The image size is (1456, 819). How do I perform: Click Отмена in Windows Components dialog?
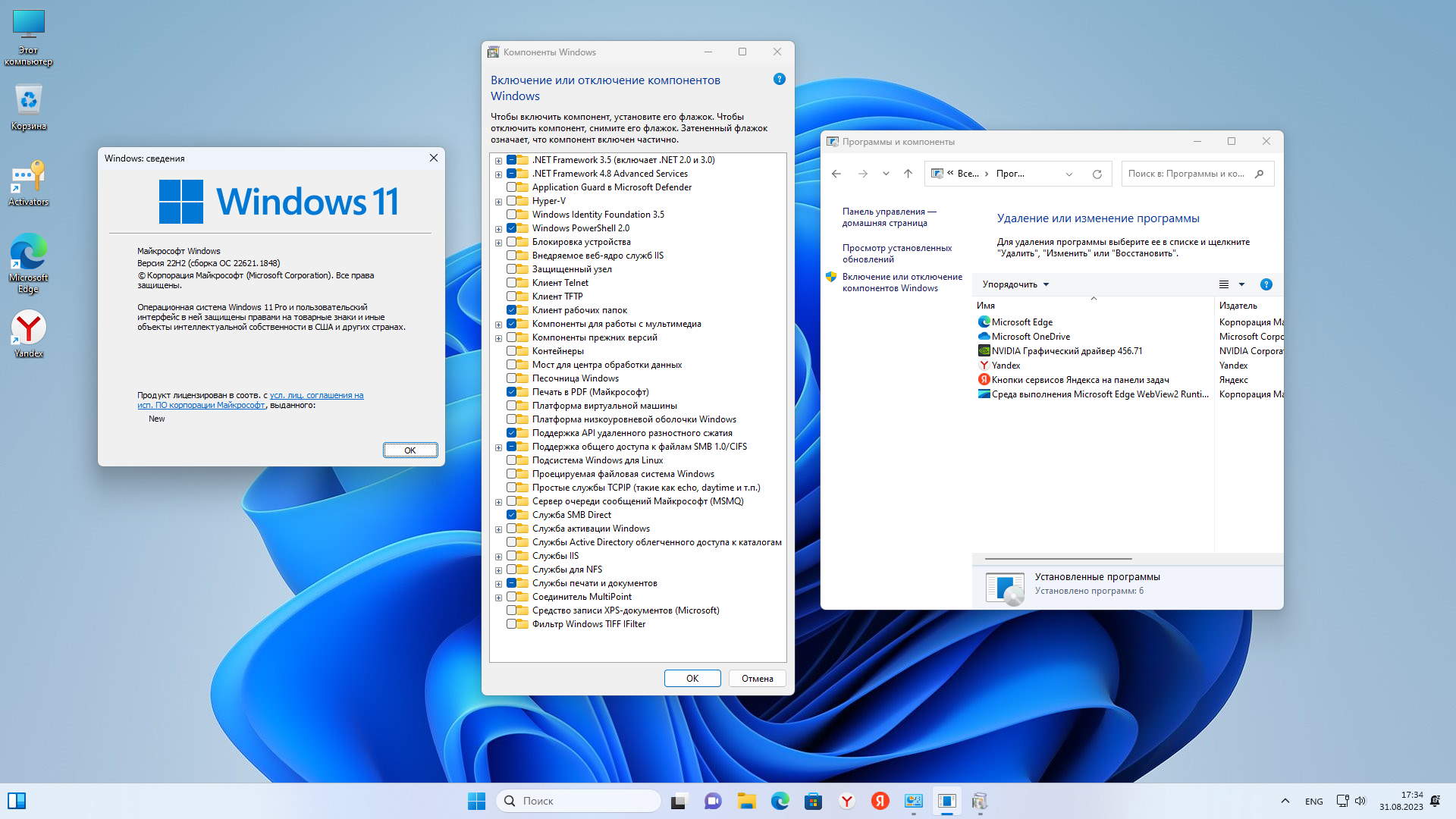[757, 679]
